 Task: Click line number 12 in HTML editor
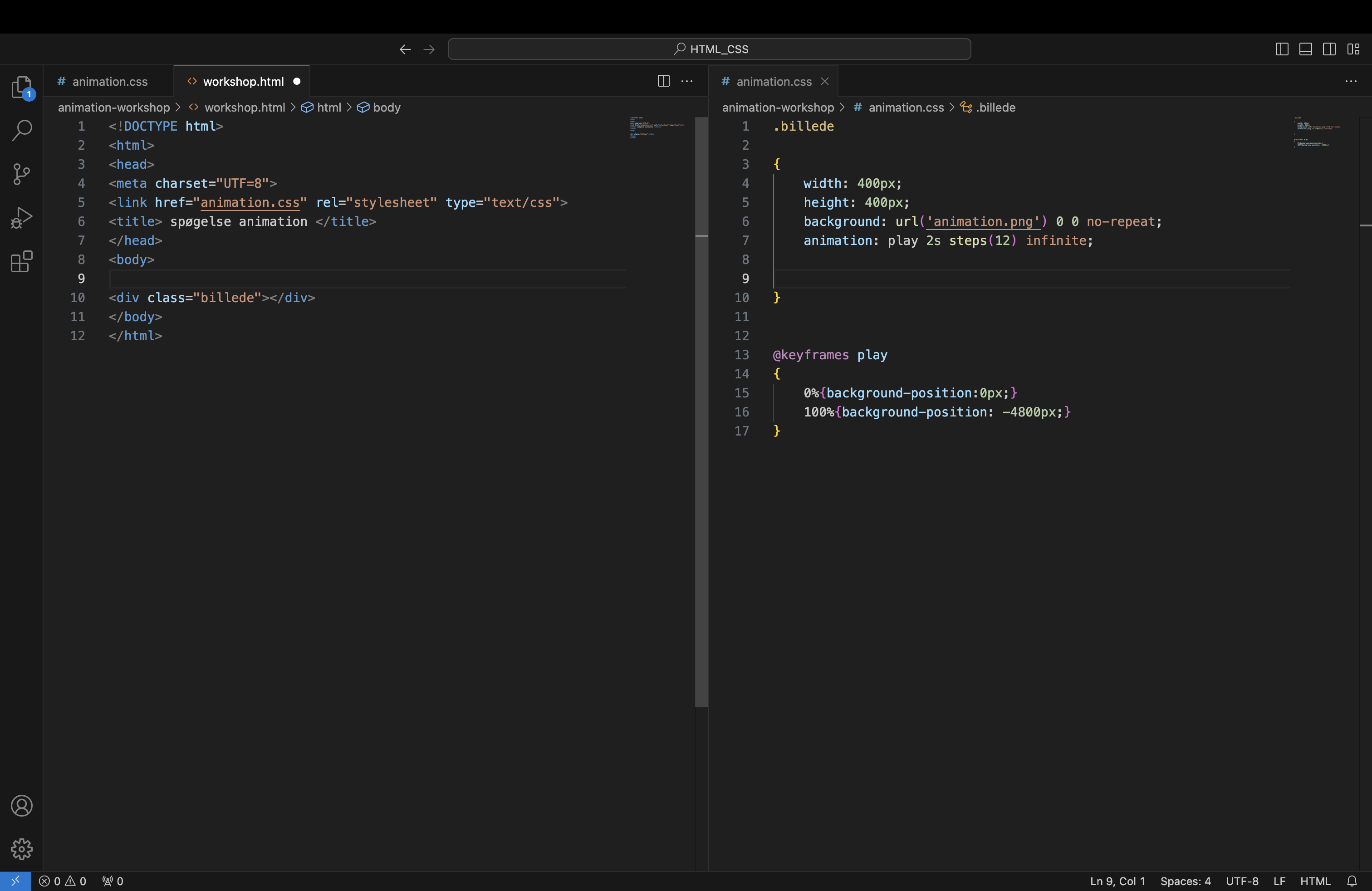tap(78, 335)
